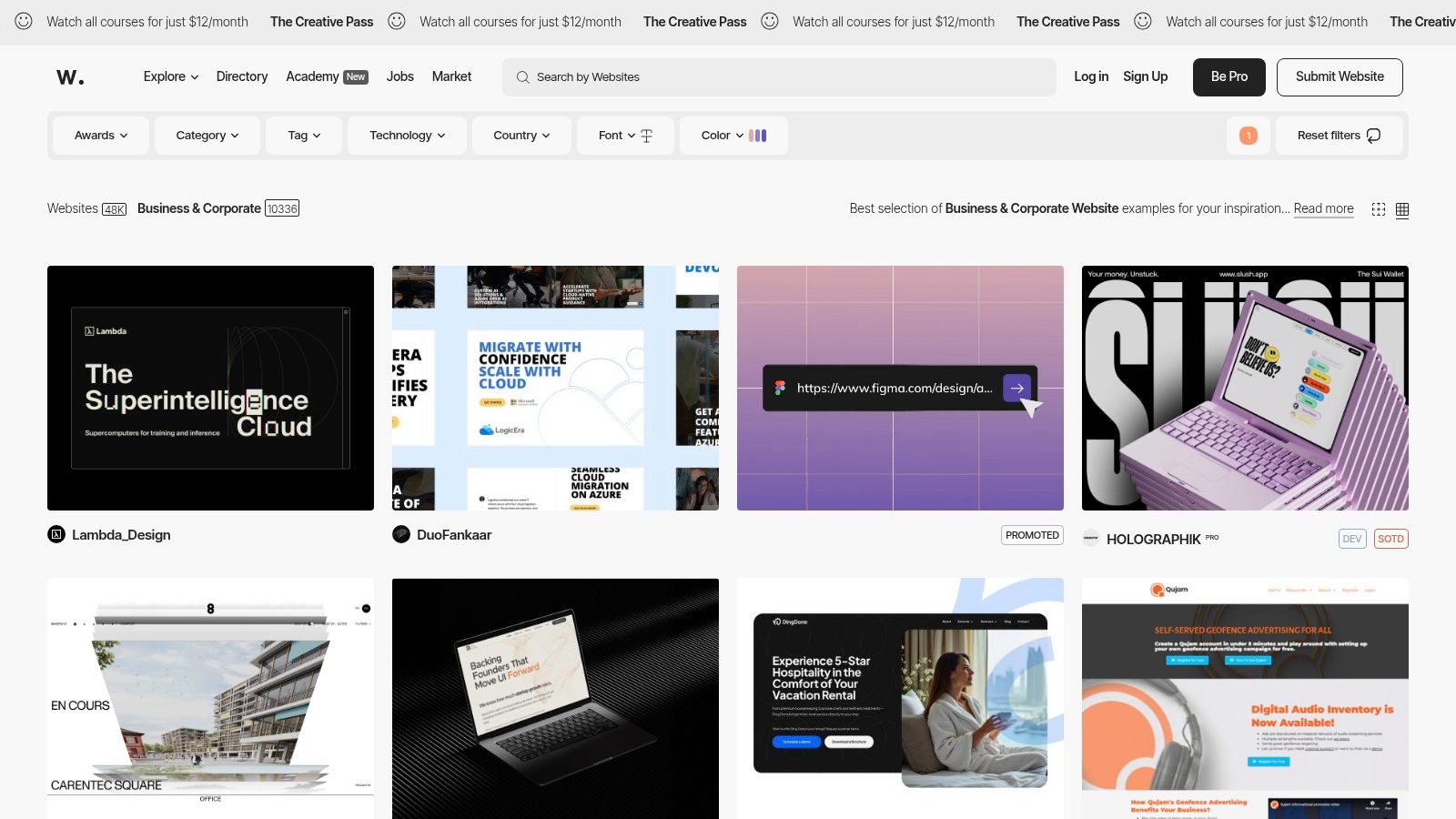1456x819 pixels.
Task: Click the Read more link
Action: (1323, 208)
